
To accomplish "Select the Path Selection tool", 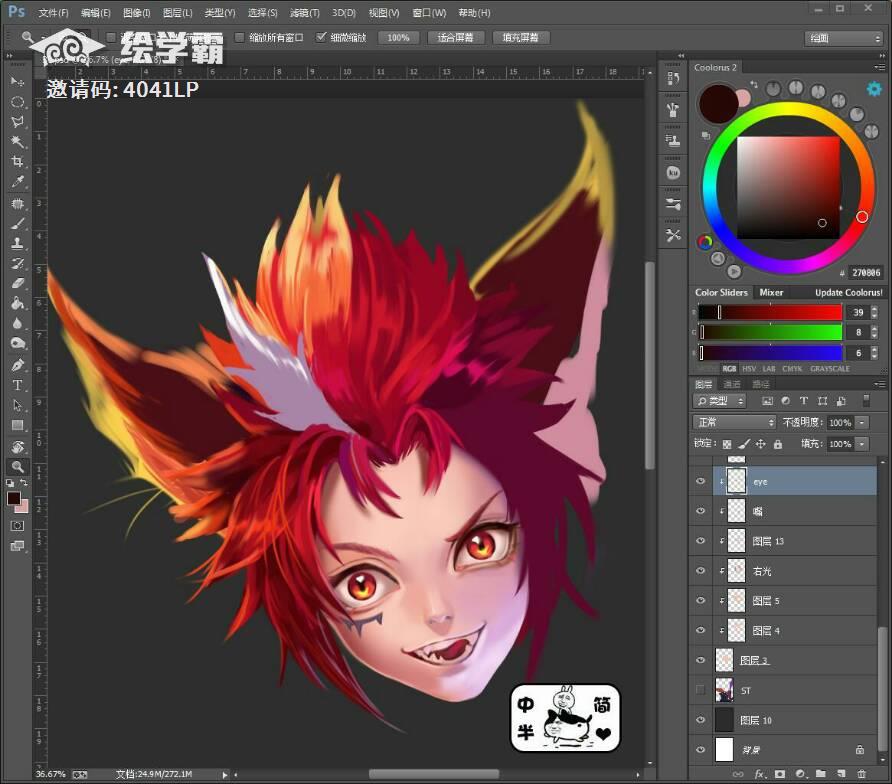I will click(x=17, y=405).
